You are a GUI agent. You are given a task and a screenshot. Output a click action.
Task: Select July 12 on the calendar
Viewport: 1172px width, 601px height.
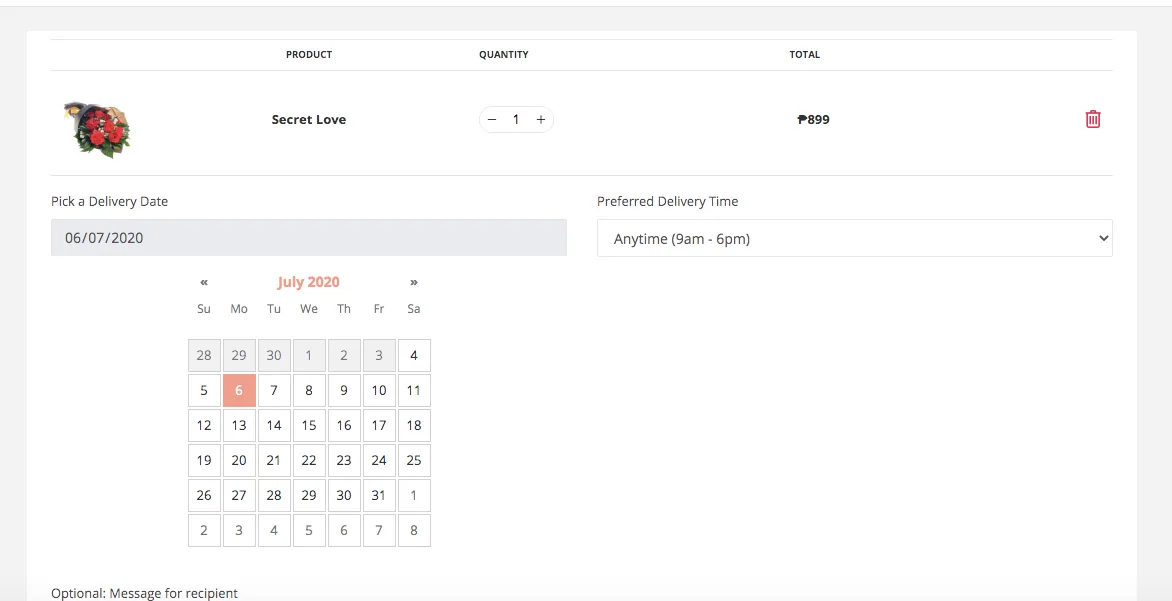coord(204,425)
